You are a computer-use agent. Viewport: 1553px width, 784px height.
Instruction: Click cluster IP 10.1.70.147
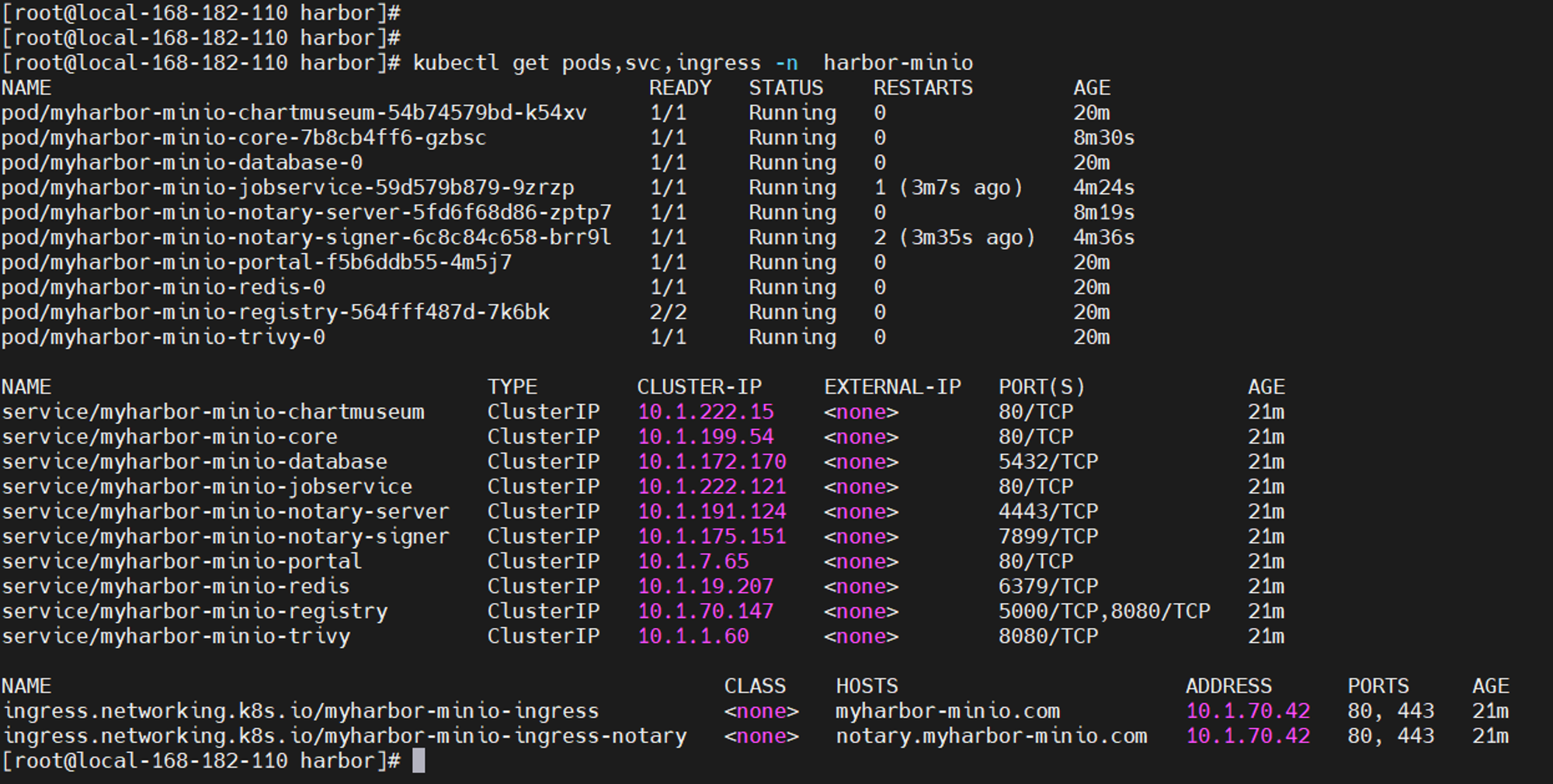706,611
